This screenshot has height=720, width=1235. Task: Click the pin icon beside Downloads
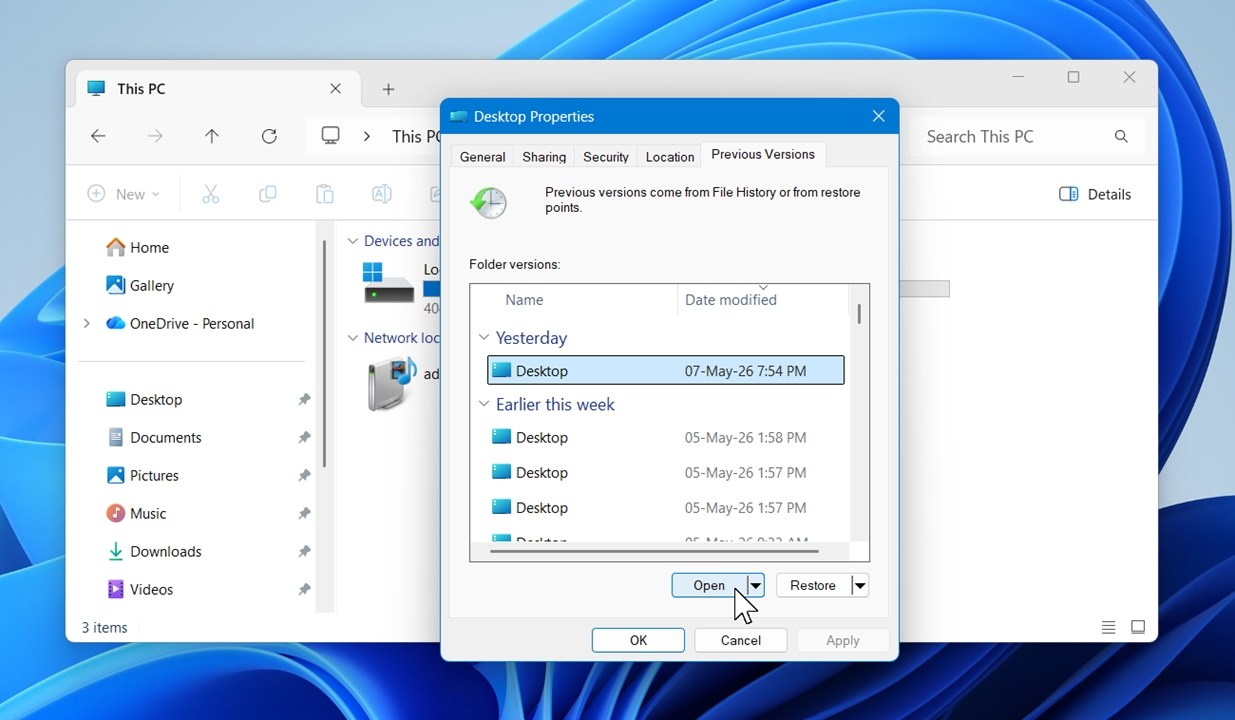coord(304,551)
